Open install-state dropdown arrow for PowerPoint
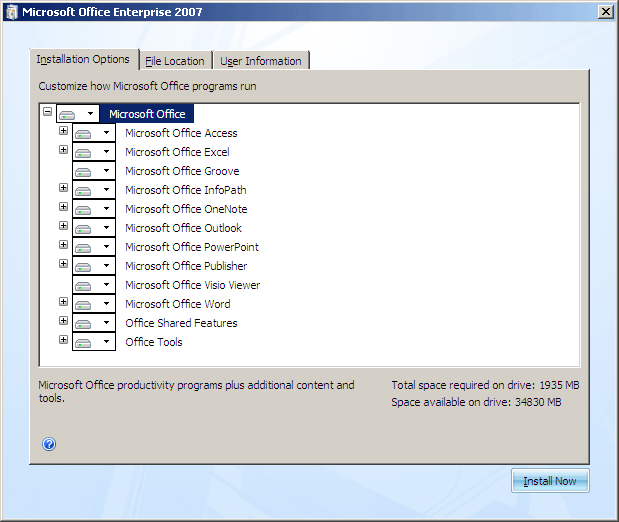 (x=106, y=246)
